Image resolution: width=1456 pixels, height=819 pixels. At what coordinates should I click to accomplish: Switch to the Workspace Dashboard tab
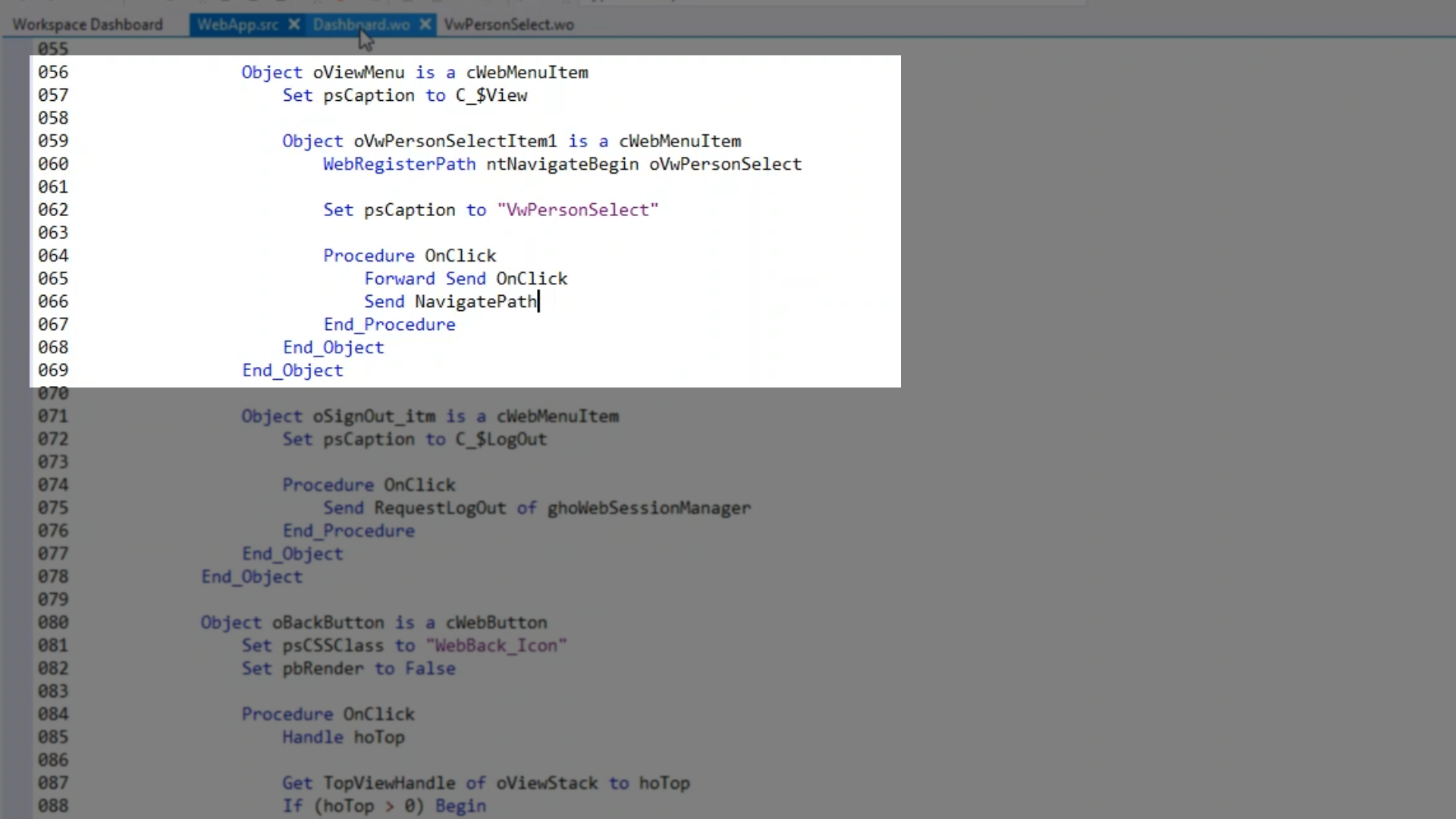tap(87, 24)
